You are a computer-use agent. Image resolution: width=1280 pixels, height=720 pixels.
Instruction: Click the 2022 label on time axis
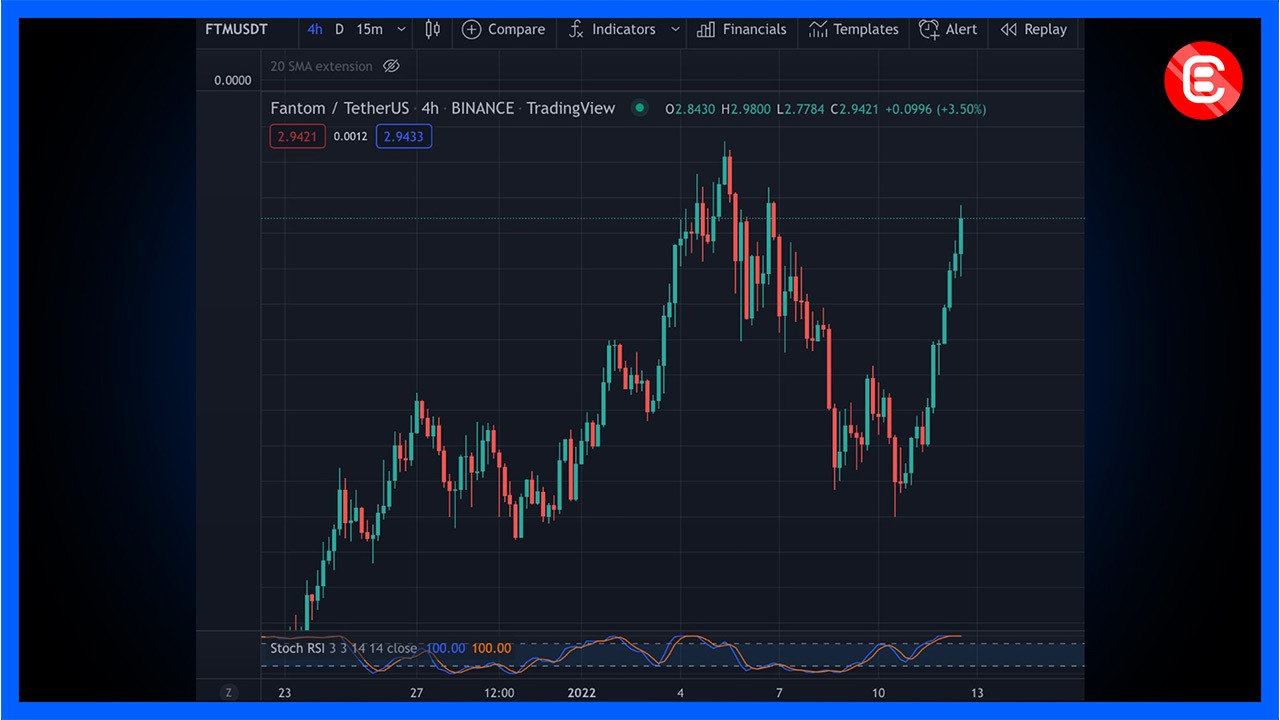582,693
